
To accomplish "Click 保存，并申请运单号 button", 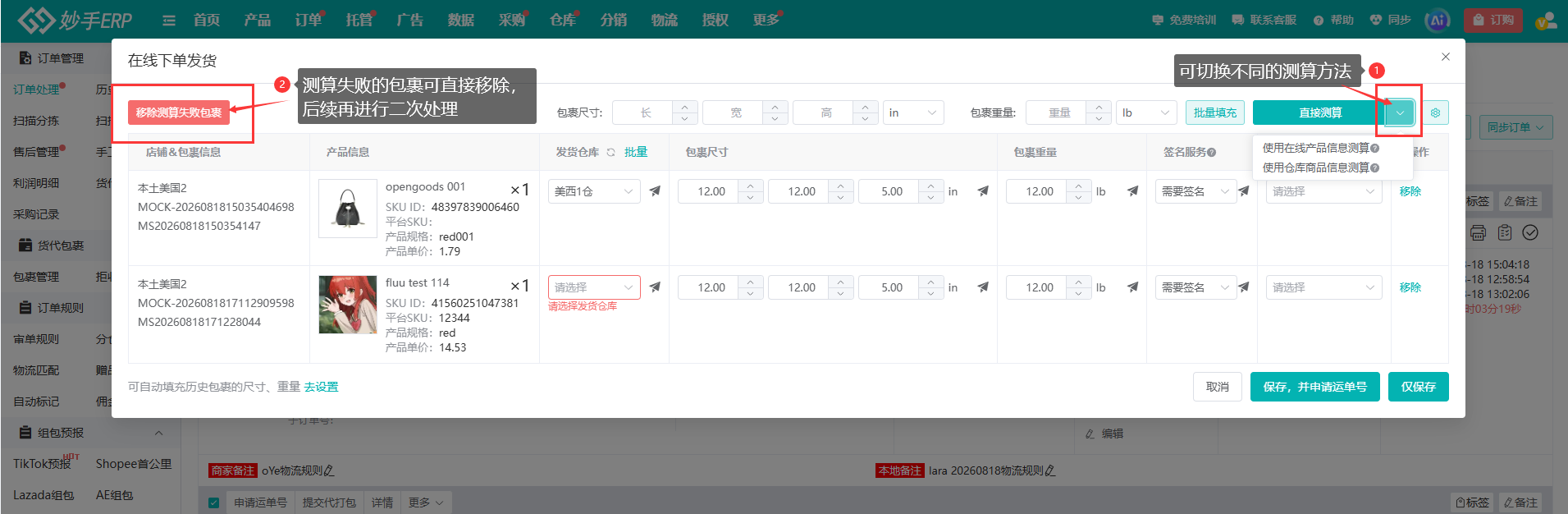I will coord(1315,387).
